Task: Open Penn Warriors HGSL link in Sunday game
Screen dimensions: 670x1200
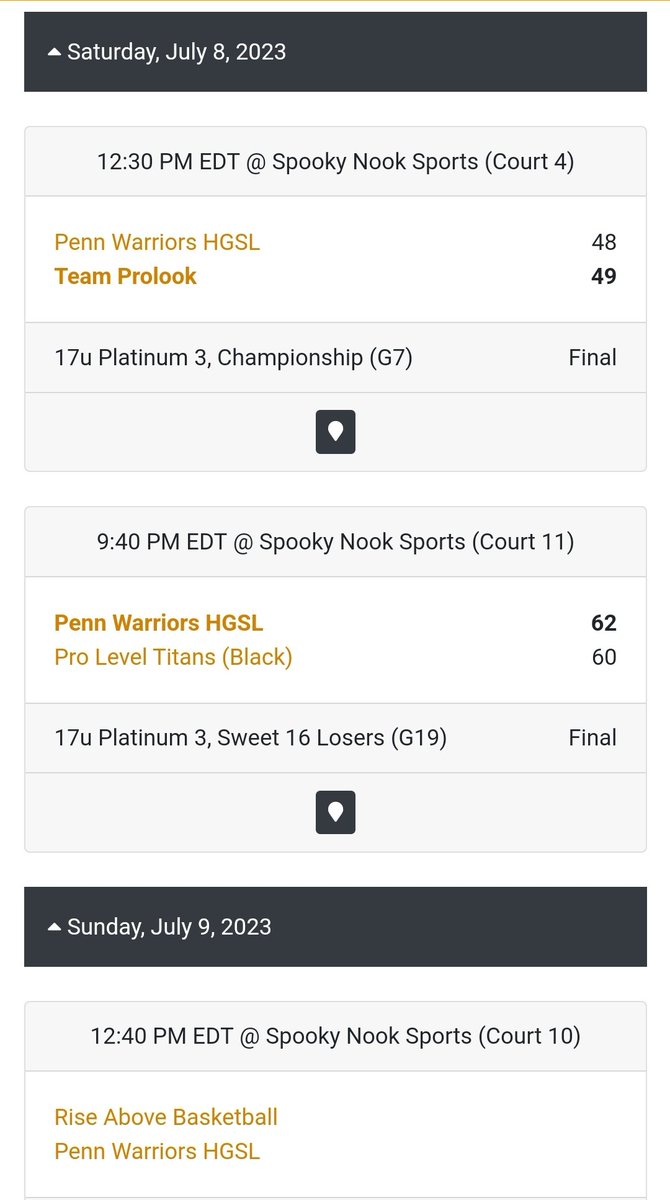Action: pyautogui.click(x=157, y=1151)
